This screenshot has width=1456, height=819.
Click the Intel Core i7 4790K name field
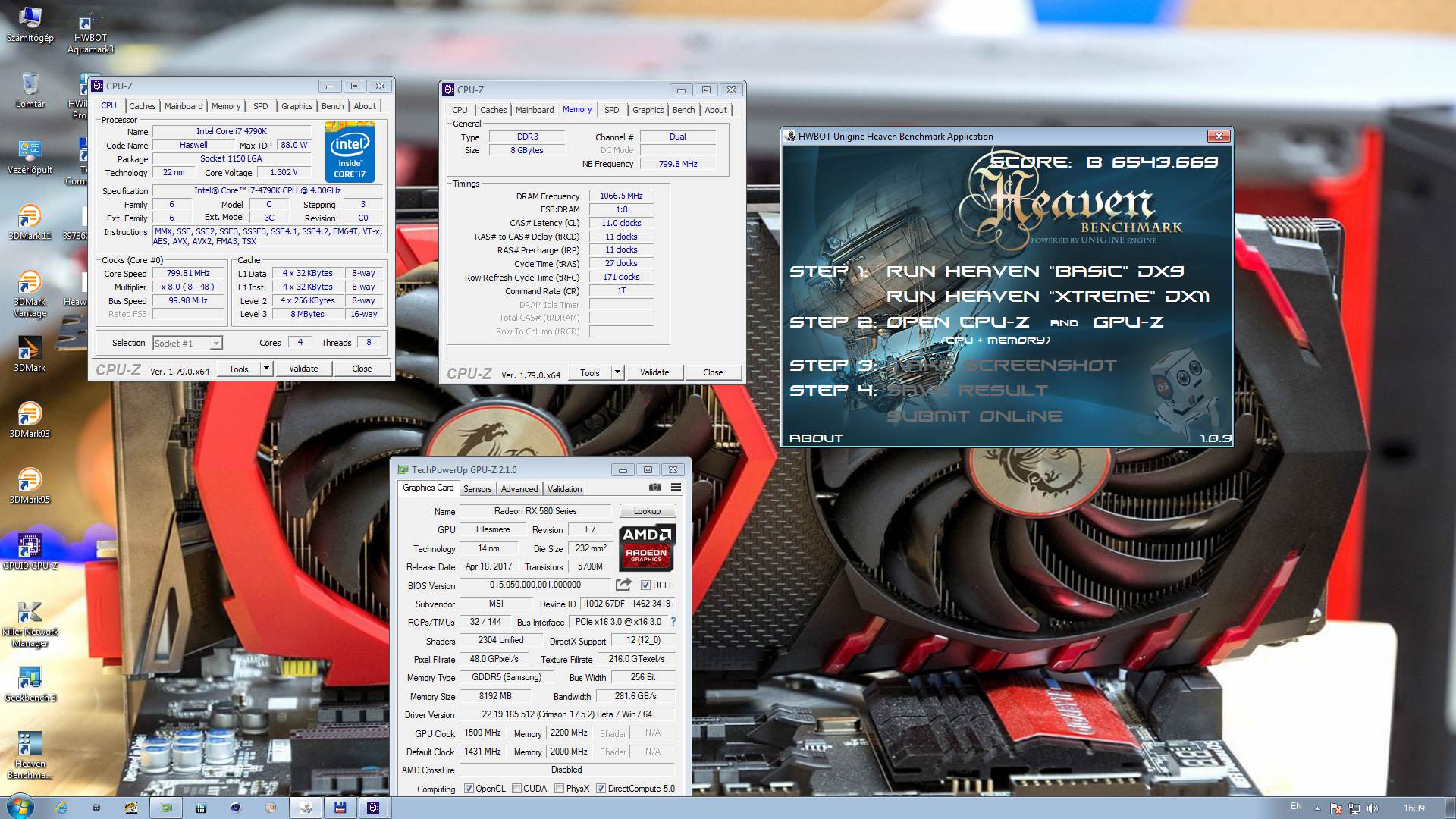click(x=232, y=131)
